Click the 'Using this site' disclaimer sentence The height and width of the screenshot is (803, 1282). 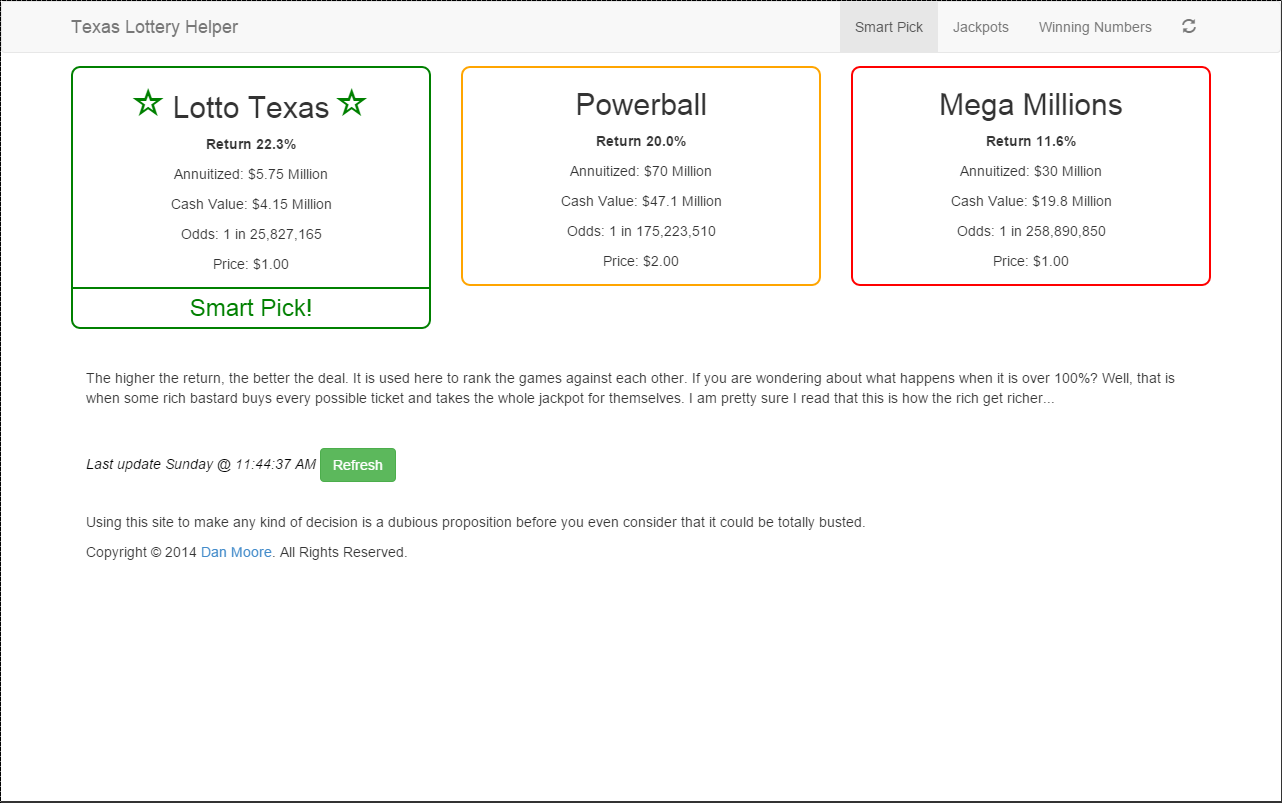(x=475, y=522)
